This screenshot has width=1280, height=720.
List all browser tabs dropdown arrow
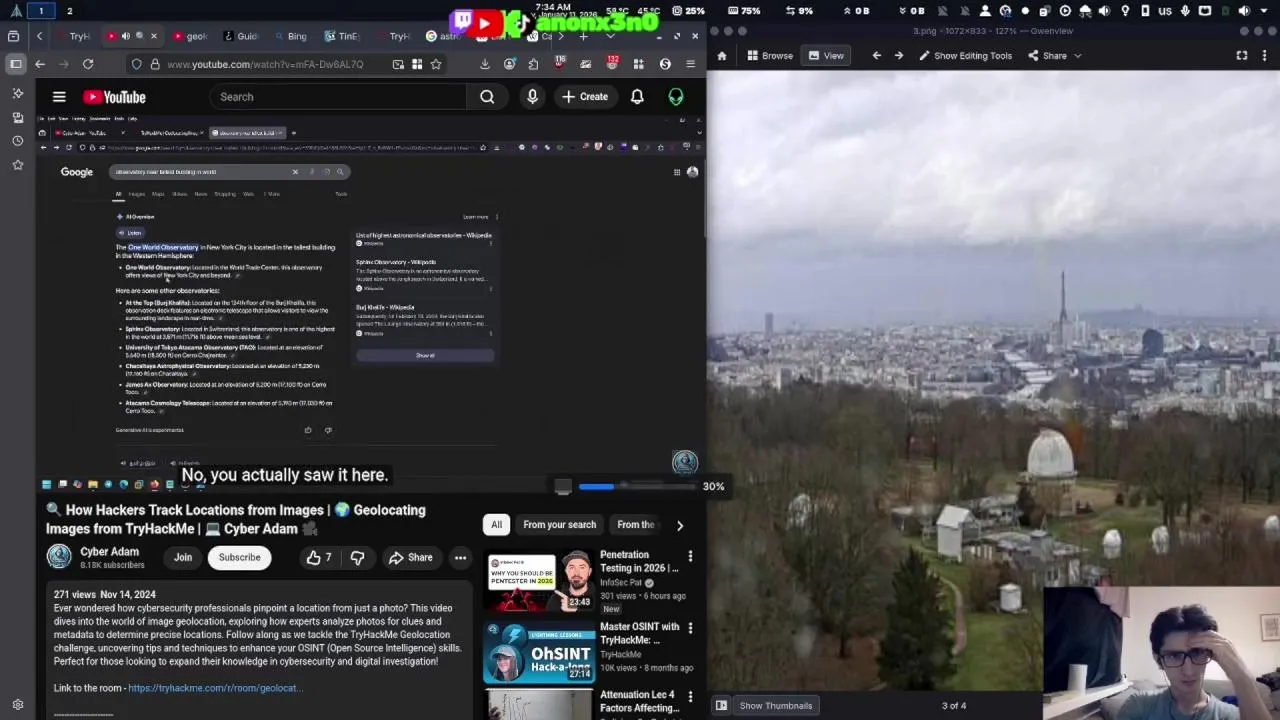click(x=610, y=36)
